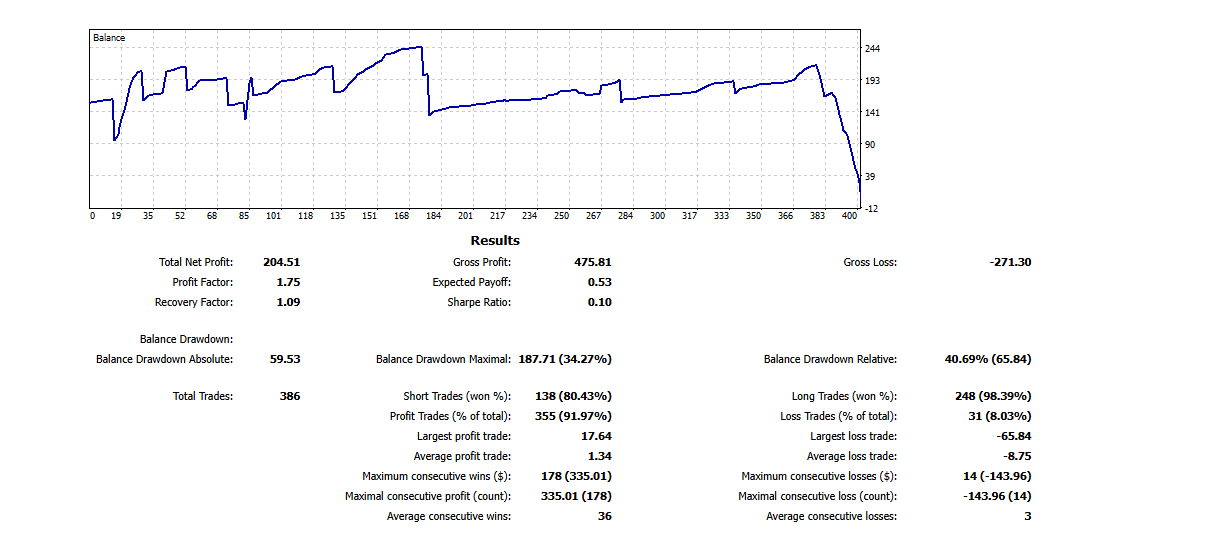
Task: Click the Balance Drawdown Relative label
Action: click(x=830, y=360)
